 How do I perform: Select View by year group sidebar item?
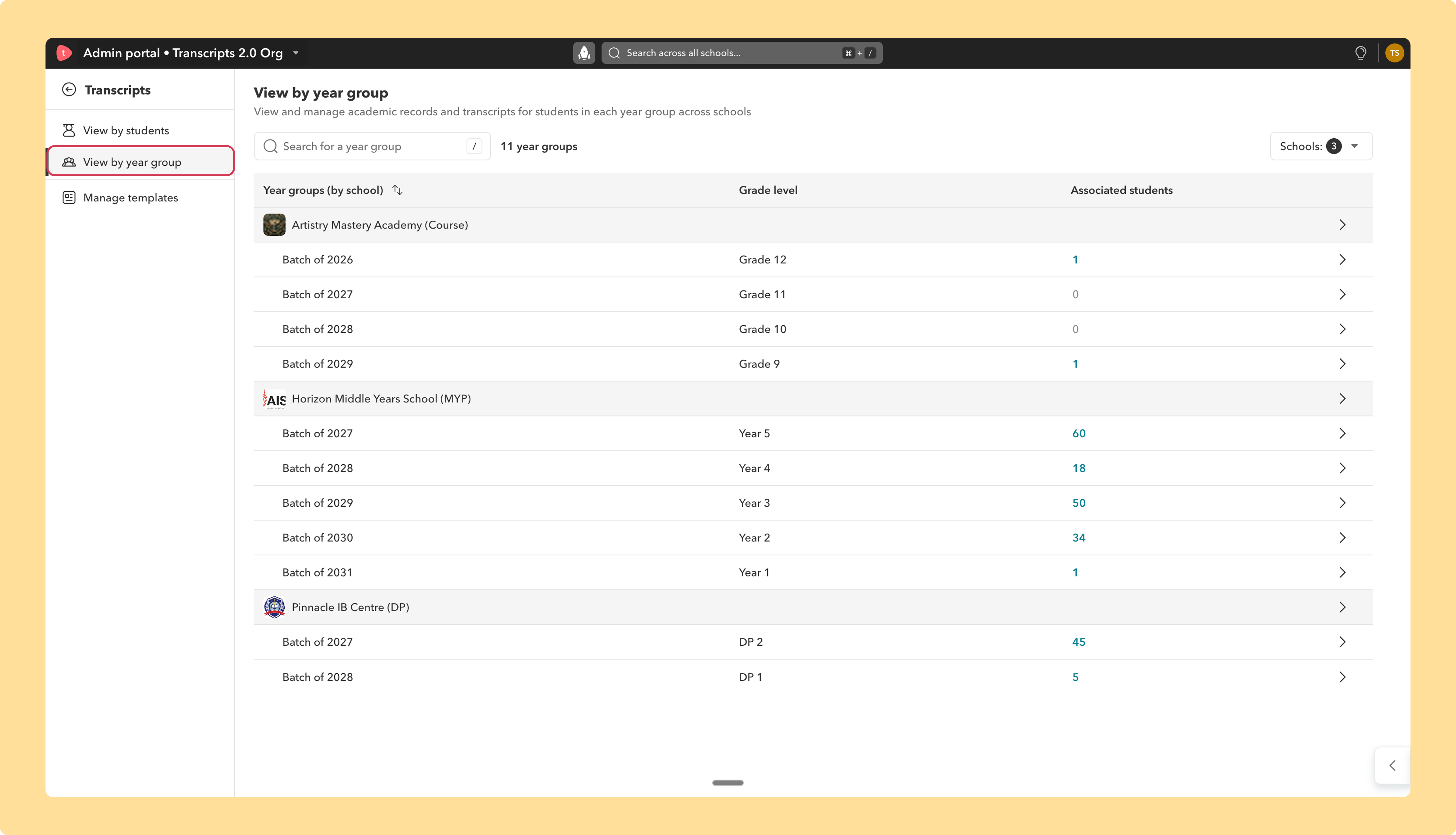point(141,162)
